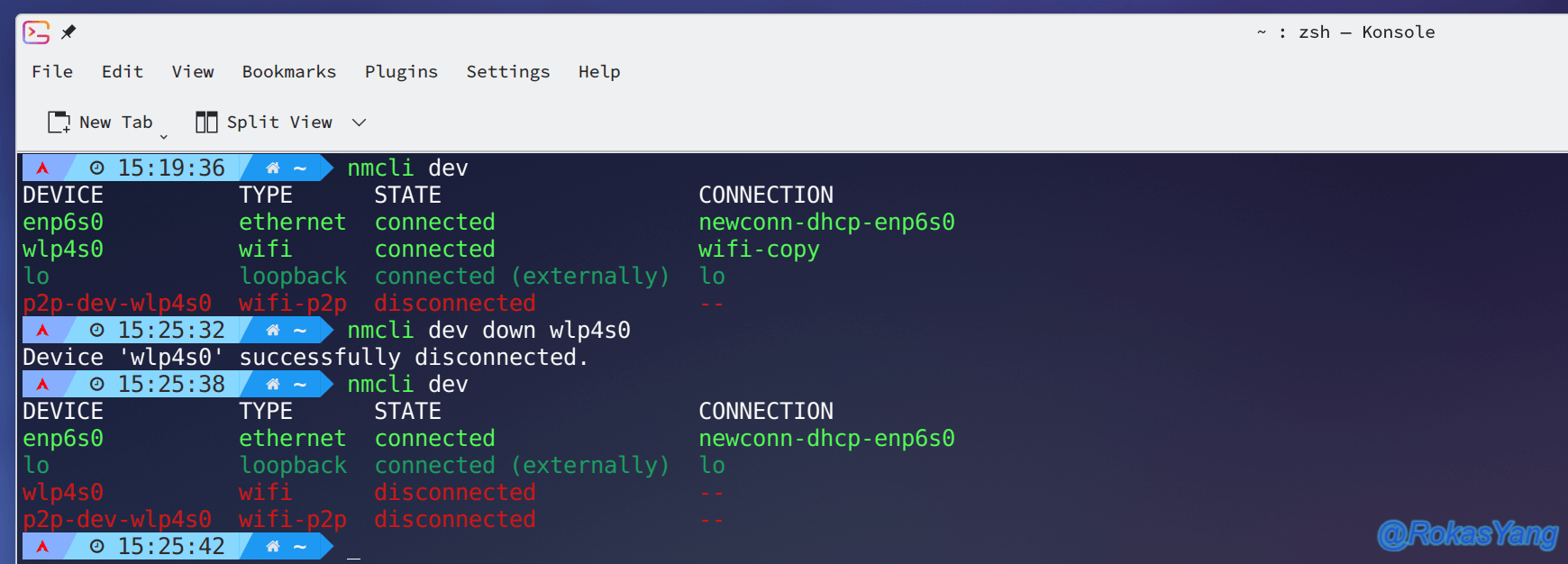Click the clock icon beside 15:25:32
This screenshot has width=1568, height=564.
coord(97,330)
